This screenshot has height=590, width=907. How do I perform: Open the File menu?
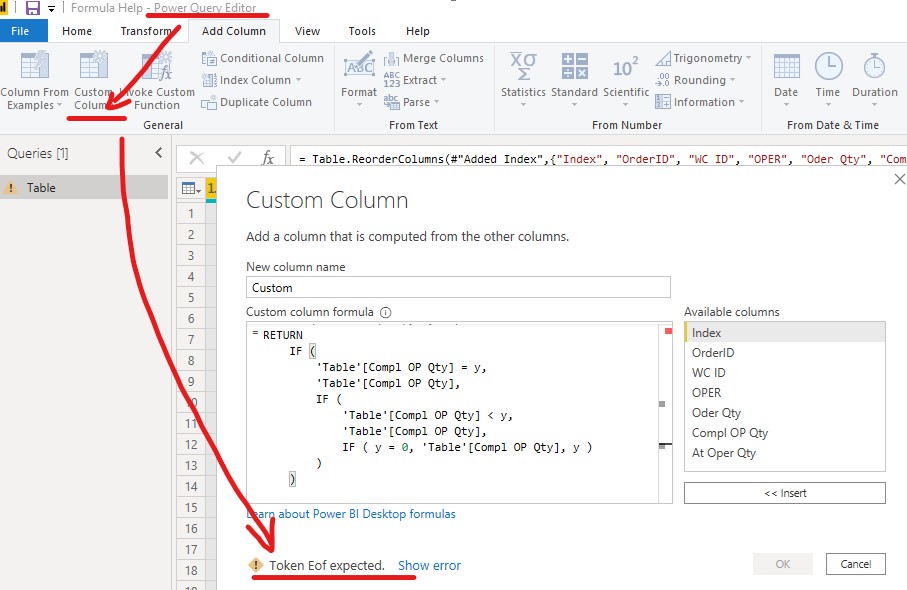tap(20, 31)
